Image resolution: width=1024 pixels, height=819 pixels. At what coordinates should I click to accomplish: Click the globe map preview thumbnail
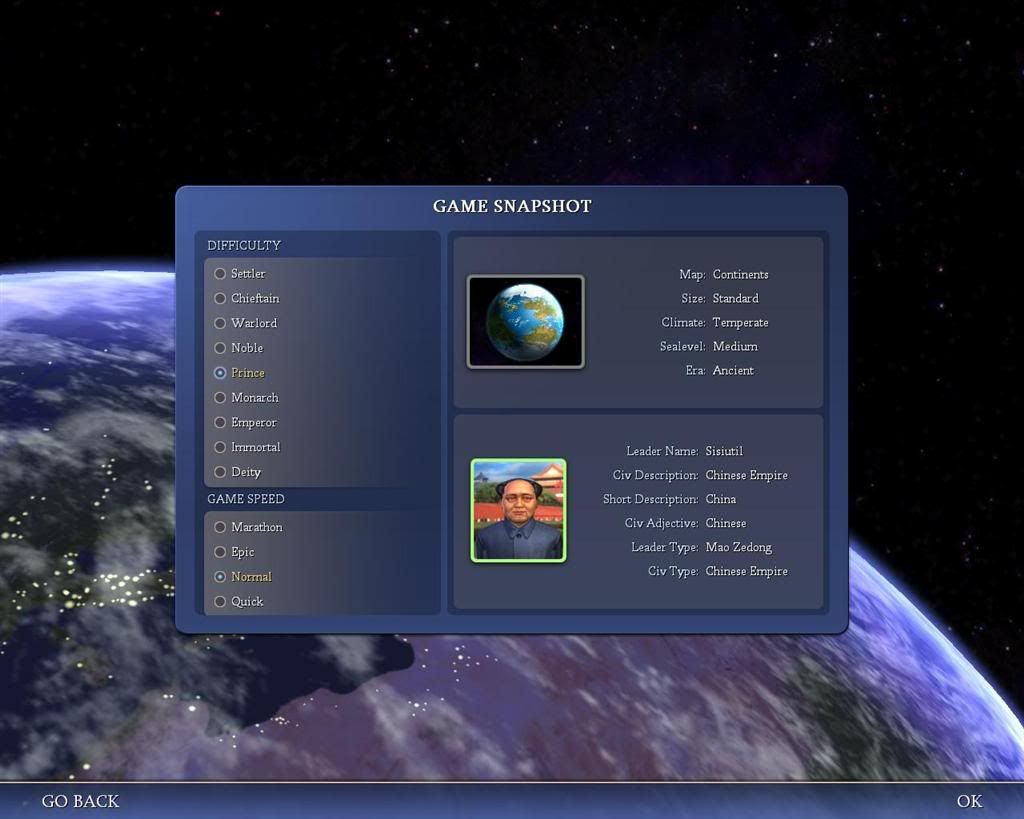526,322
